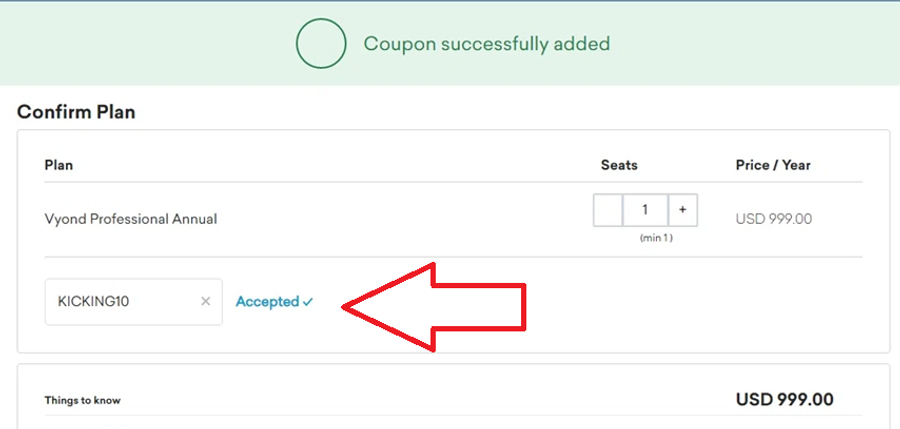Focus the coupon code input field
900x429 pixels.
pos(120,301)
